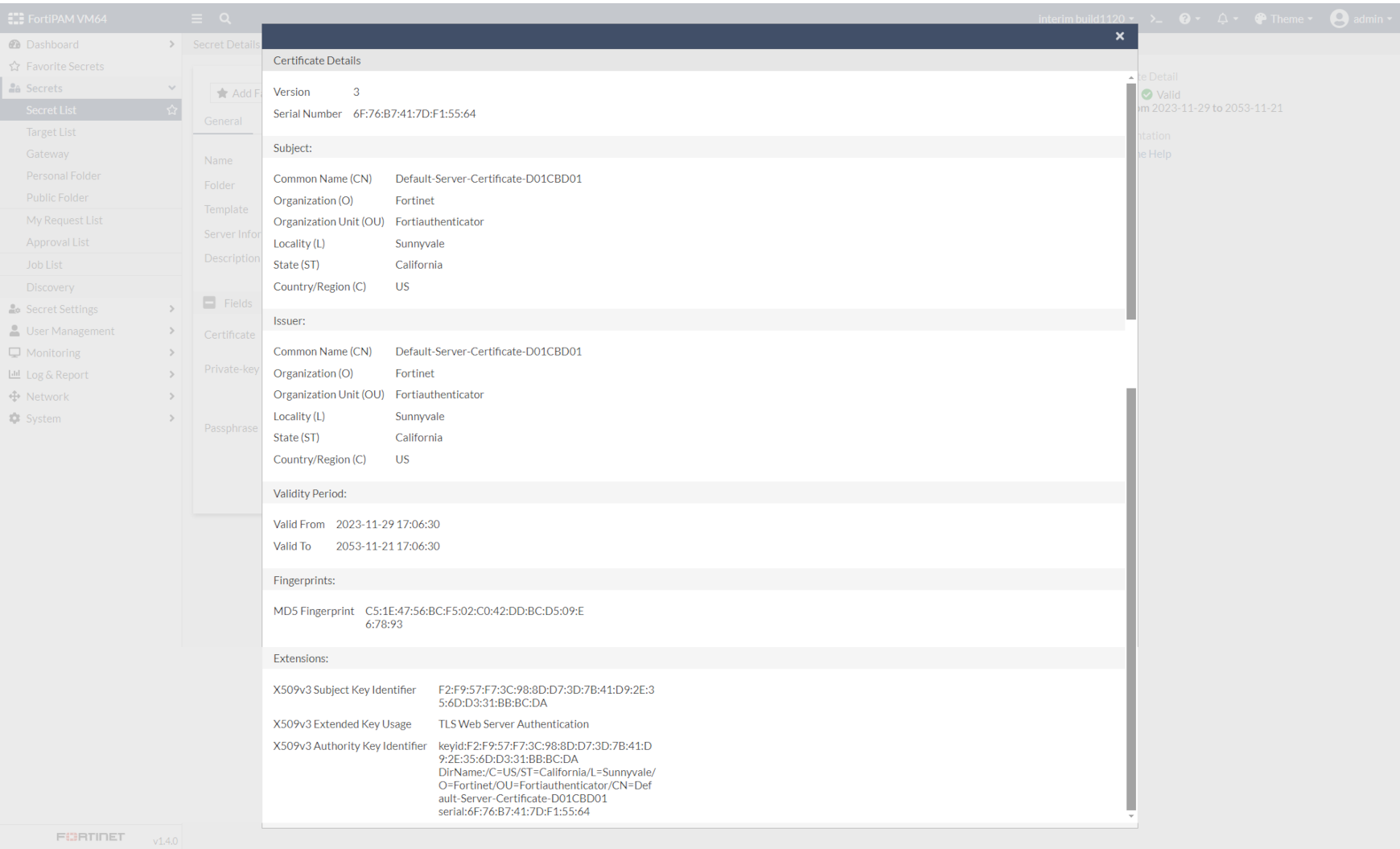1400x849 pixels.
Task: Click the X509v3 Subject Key Identifier value
Action: click(546, 696)
